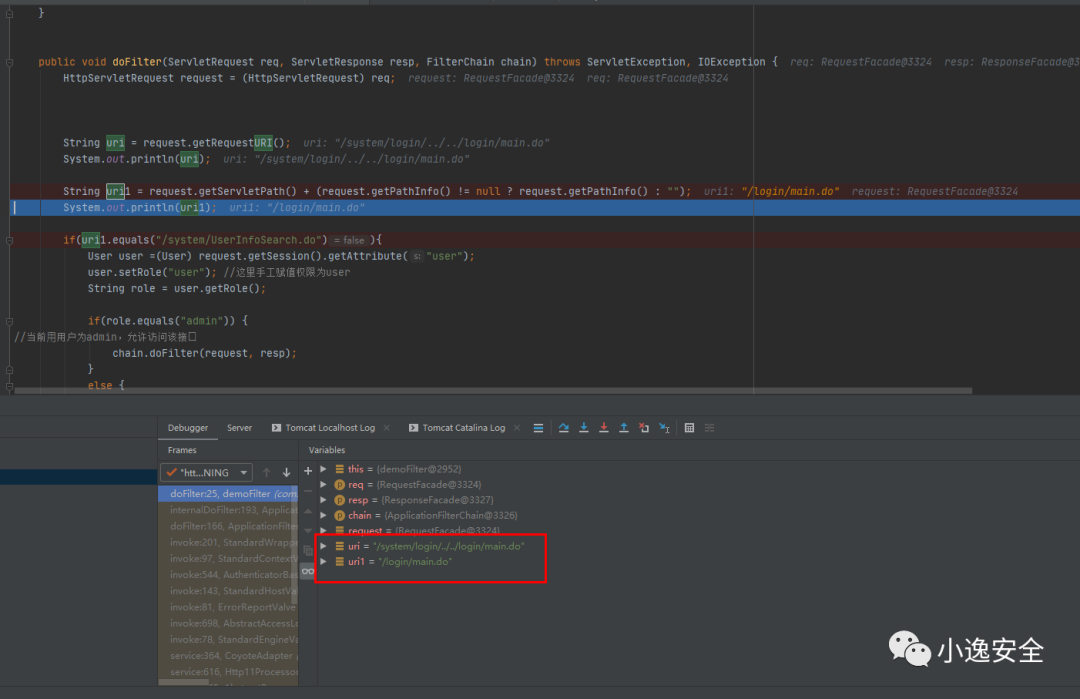Click the Drop Frame icon

point(643,428)
